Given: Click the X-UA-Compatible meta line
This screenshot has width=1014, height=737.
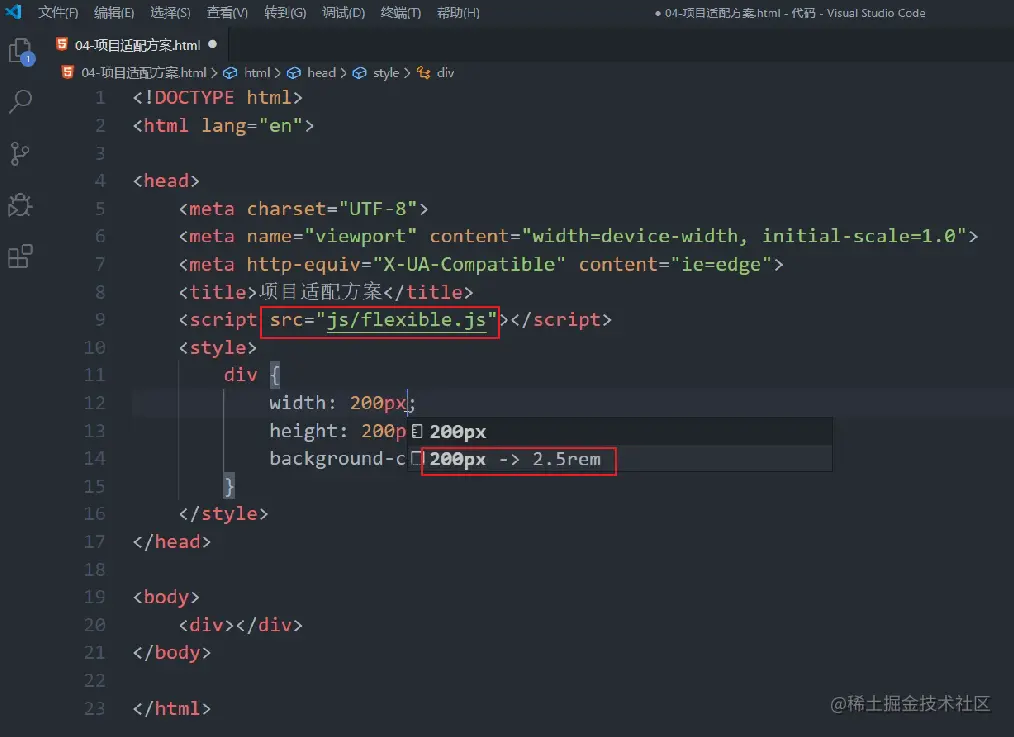Looking at the screenshot, I should click(480, 264).
